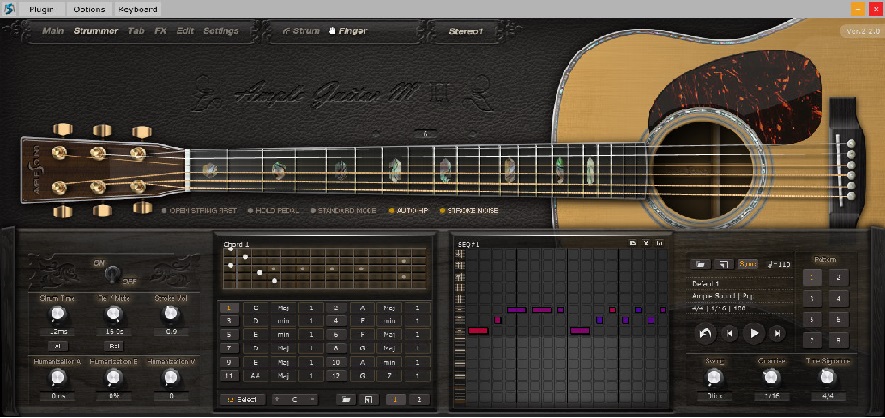Open the key C dropdown
This screenshot has height=418, width=885.
point(295,399)
